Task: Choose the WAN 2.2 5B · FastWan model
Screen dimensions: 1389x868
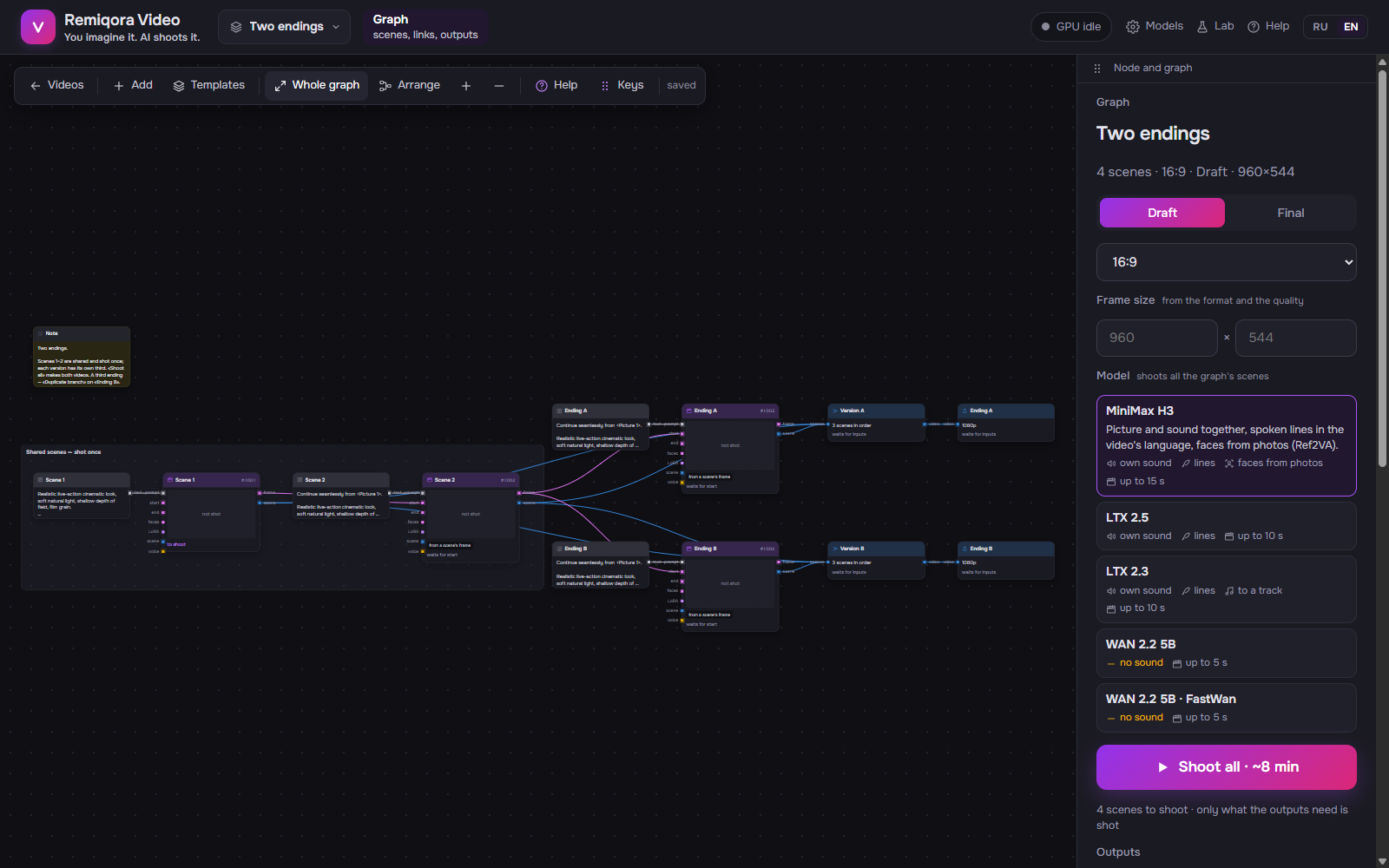Action: 1227,707
